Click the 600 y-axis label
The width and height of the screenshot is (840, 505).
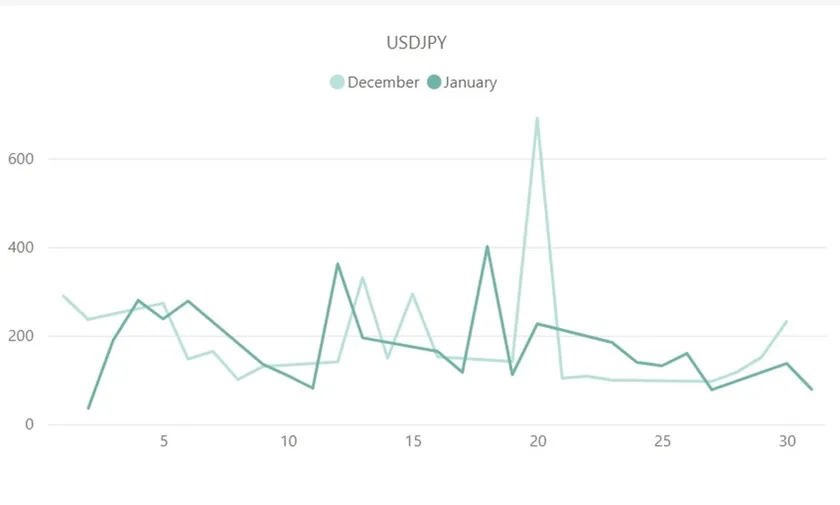pyautogui.click(x=21, y=158)
